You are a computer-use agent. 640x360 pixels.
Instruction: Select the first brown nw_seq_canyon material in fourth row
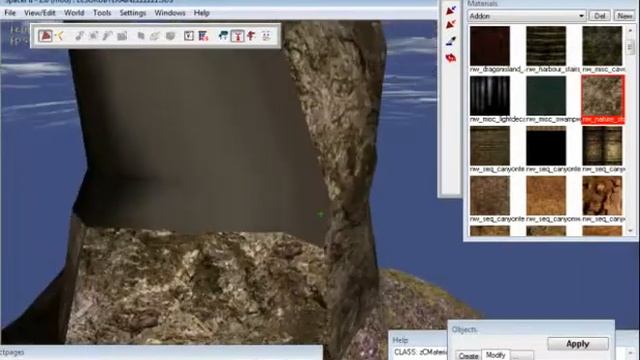pyautogui.click(x=490, y=196)
